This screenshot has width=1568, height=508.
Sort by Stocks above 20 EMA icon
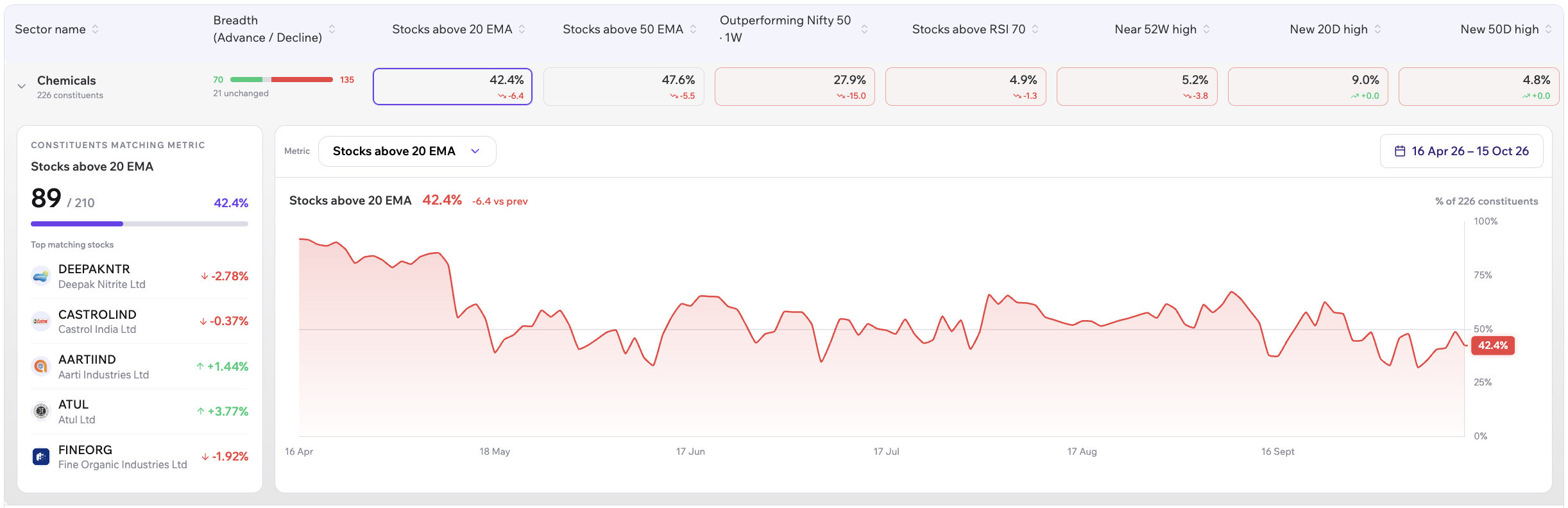point(522,29)
